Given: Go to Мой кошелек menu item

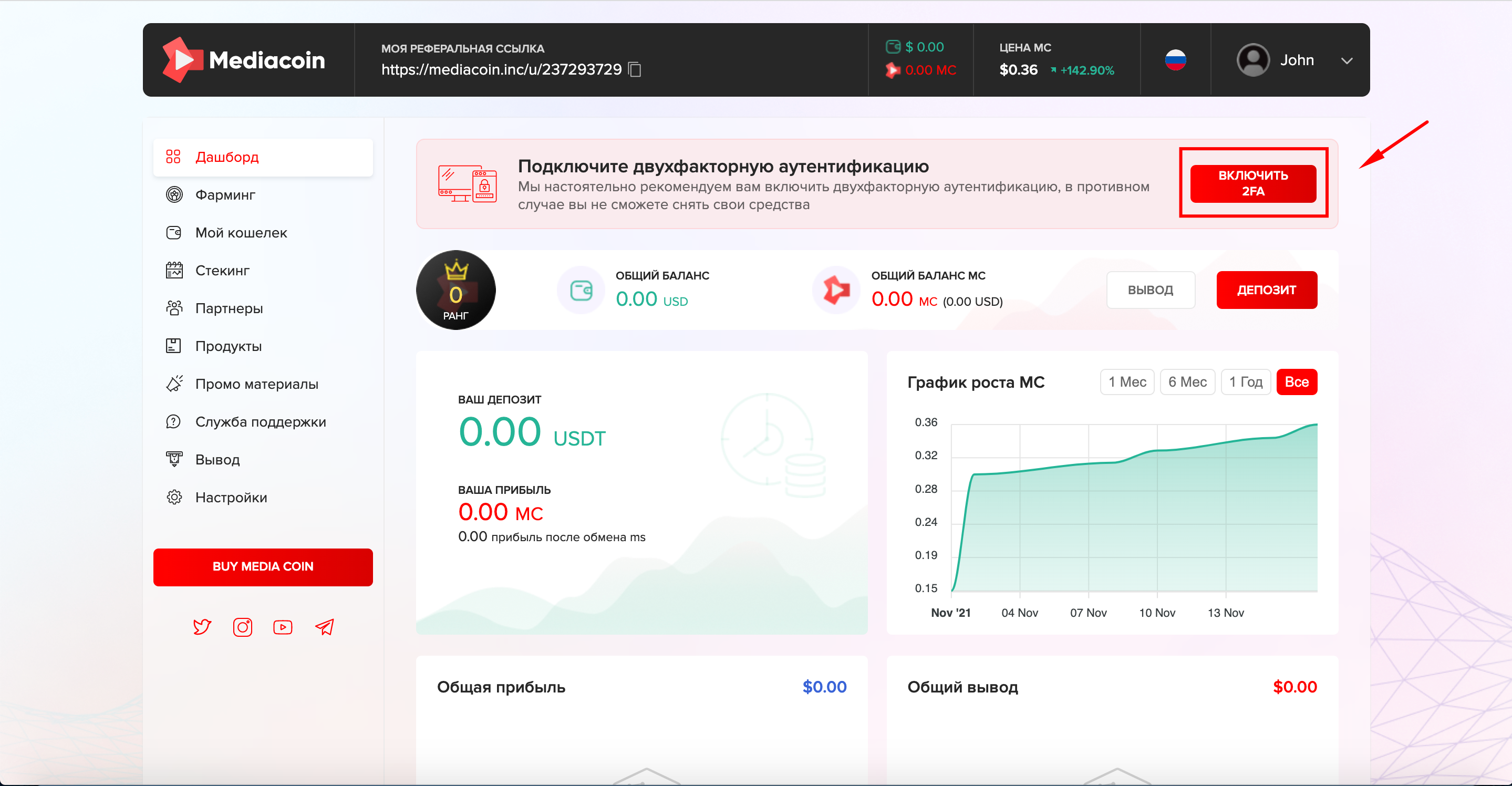Looking at the screenshot, I should [x=241, y=233].
